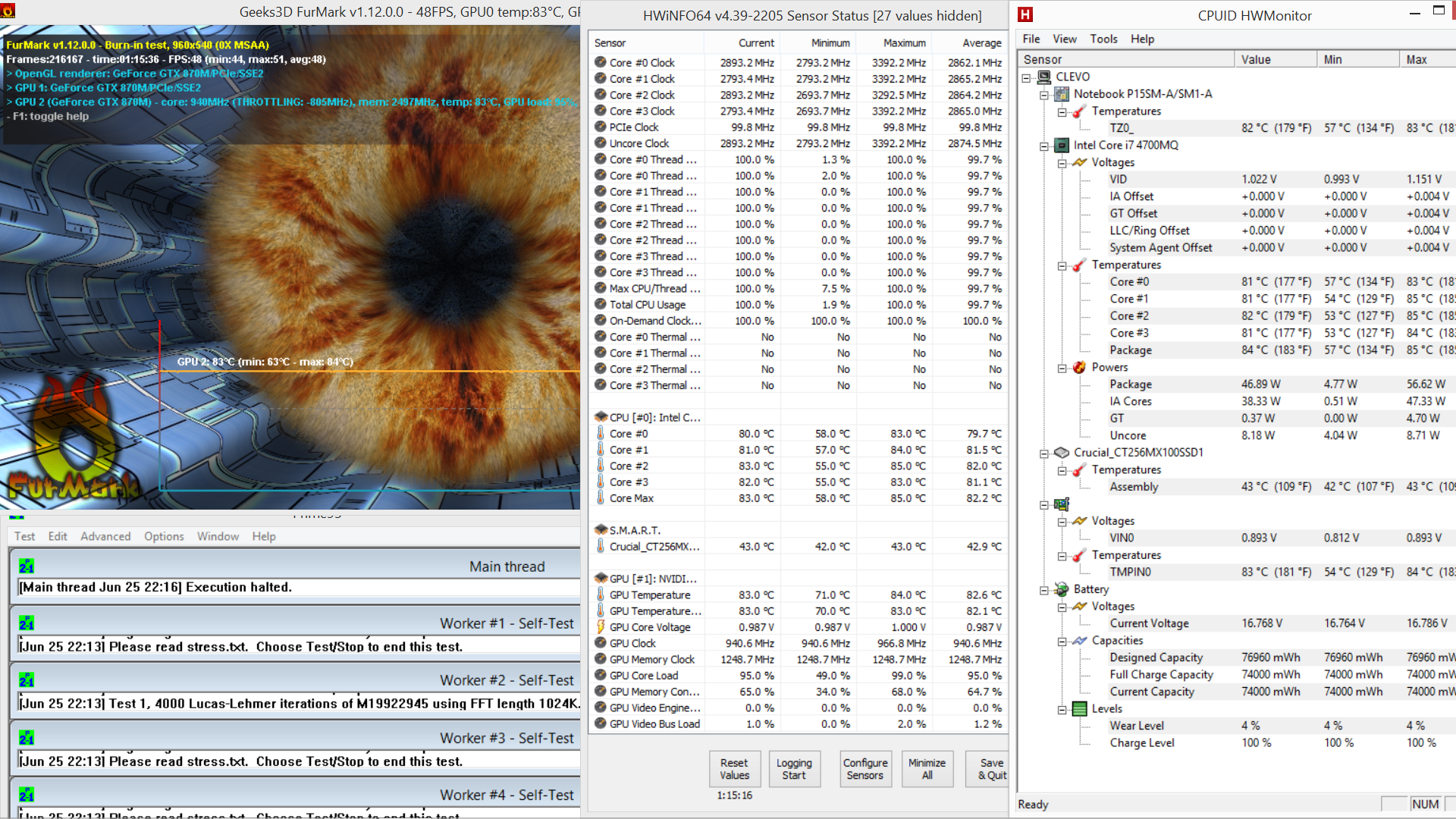
Task: Click the Maximum column header in HWiNFO
Action: (x=893, y=42)
